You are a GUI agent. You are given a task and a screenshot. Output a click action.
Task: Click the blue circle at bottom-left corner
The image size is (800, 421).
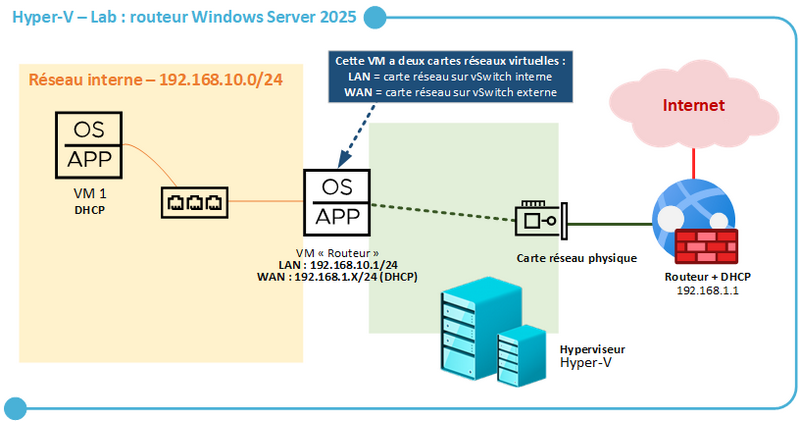[15, 409]
